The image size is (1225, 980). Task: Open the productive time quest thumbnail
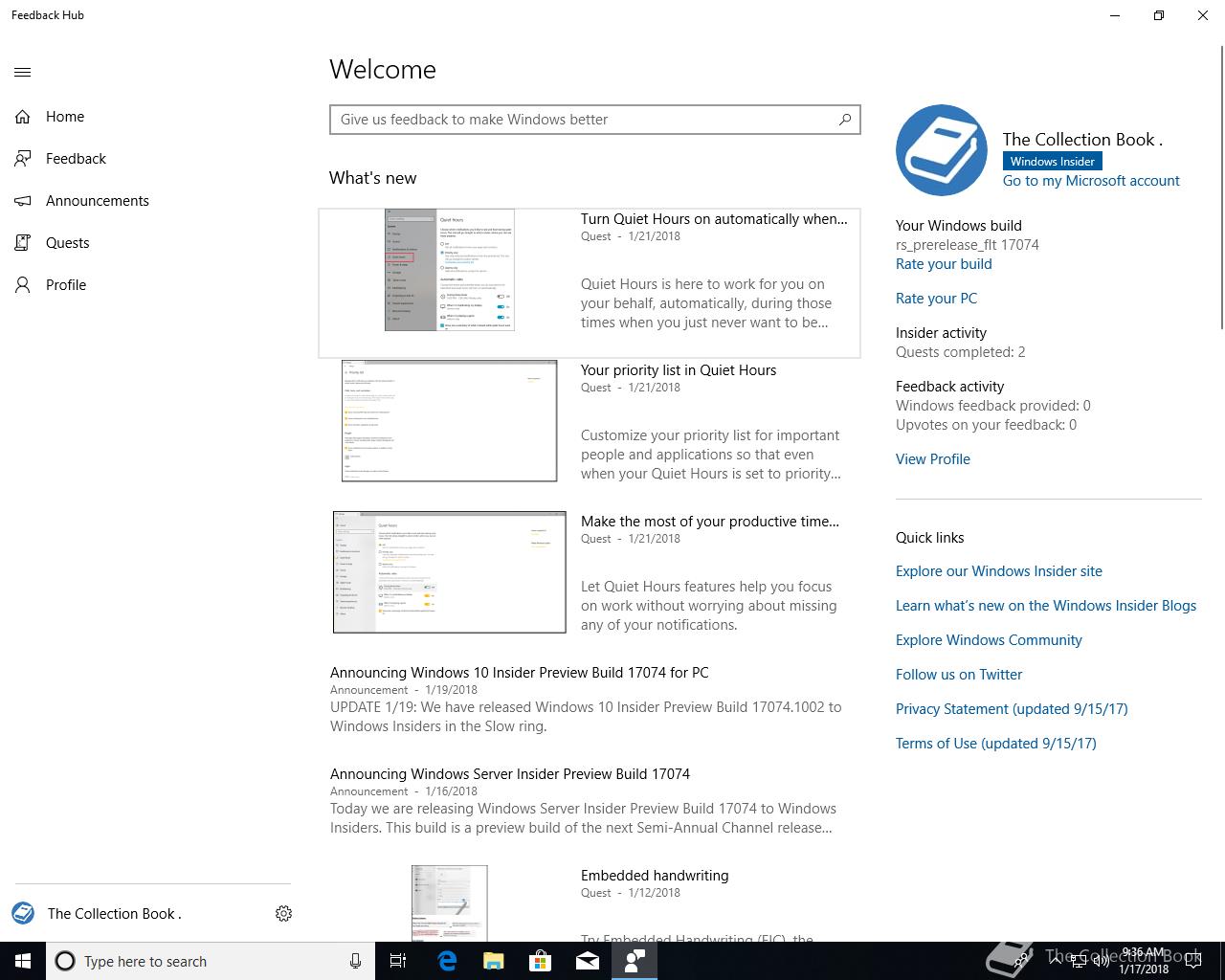449,572
